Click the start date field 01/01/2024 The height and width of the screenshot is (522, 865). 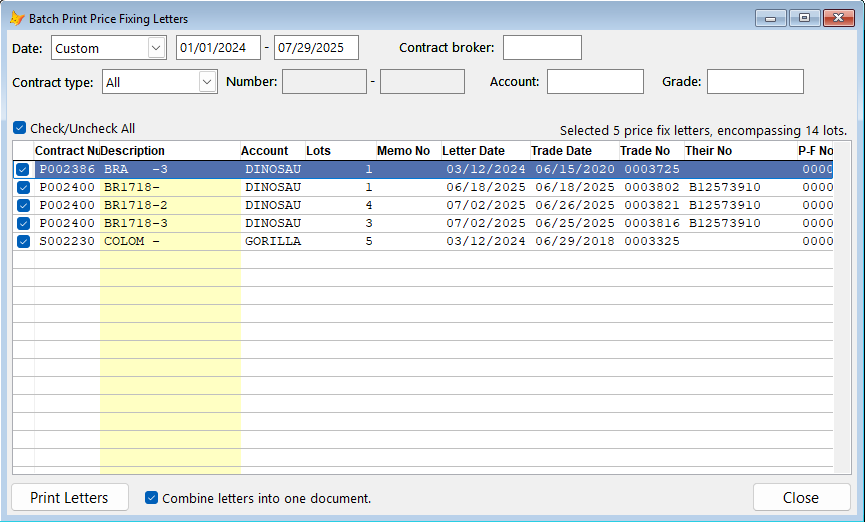(x=218, y=47)
